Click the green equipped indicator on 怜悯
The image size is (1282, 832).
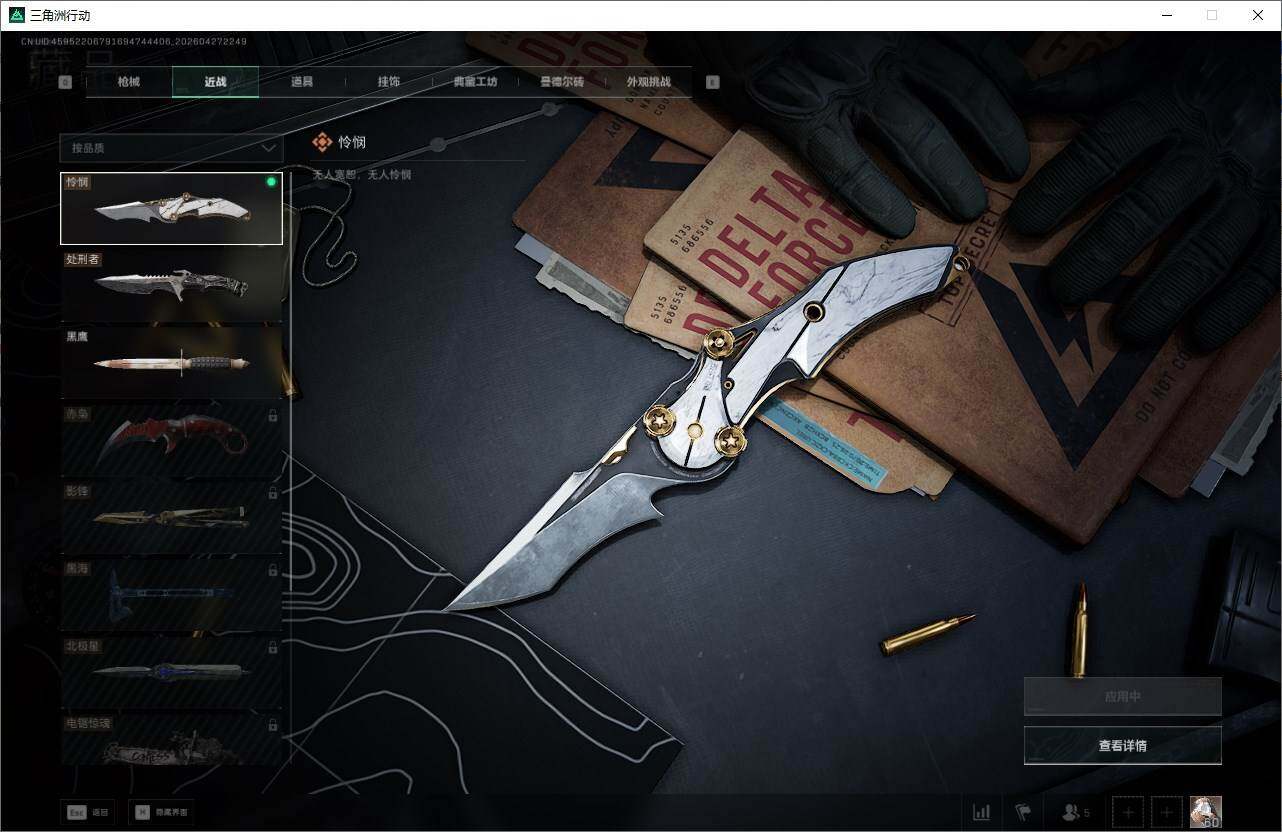click(271, 182)
